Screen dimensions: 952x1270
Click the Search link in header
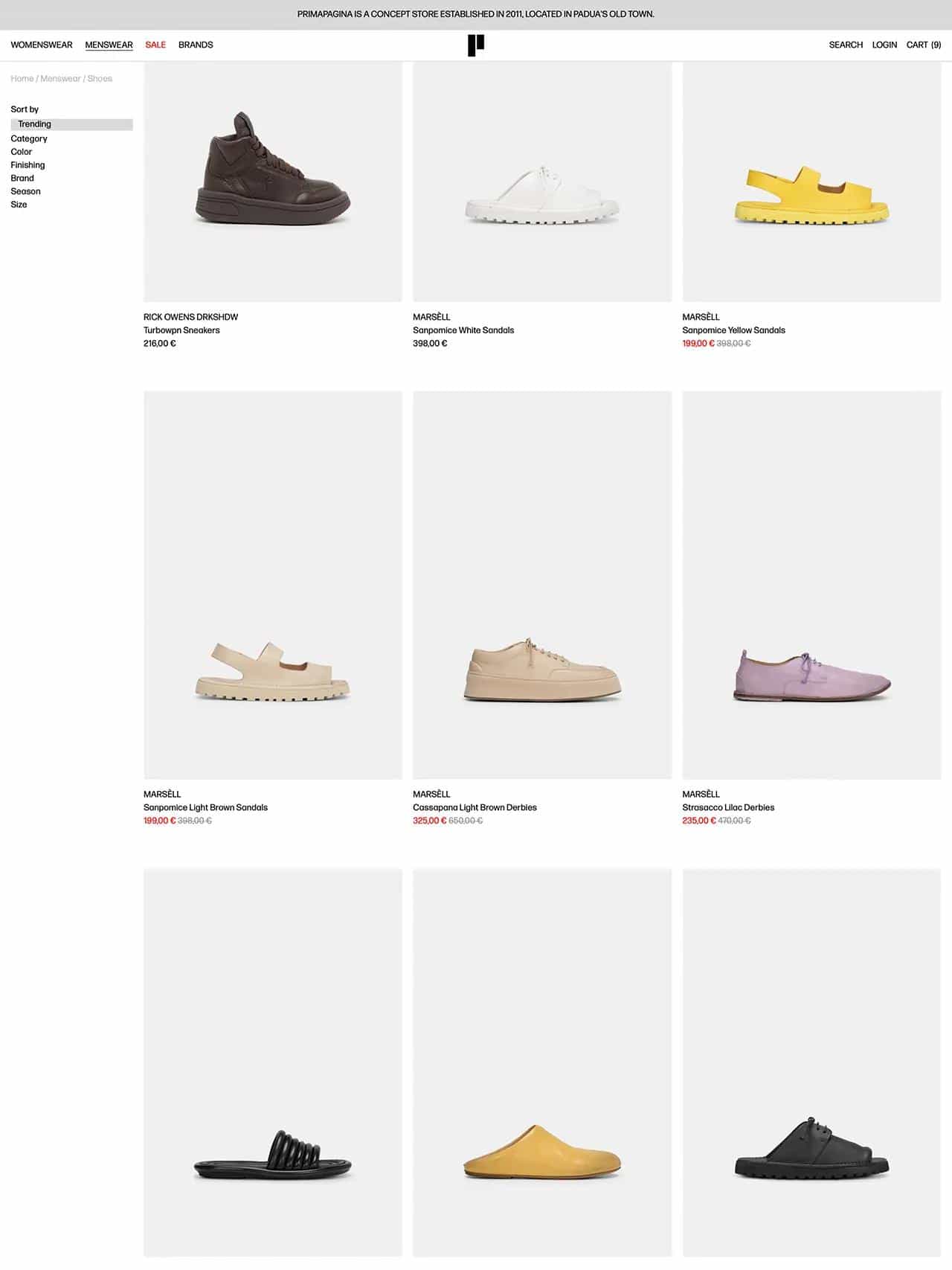[846, 45]
